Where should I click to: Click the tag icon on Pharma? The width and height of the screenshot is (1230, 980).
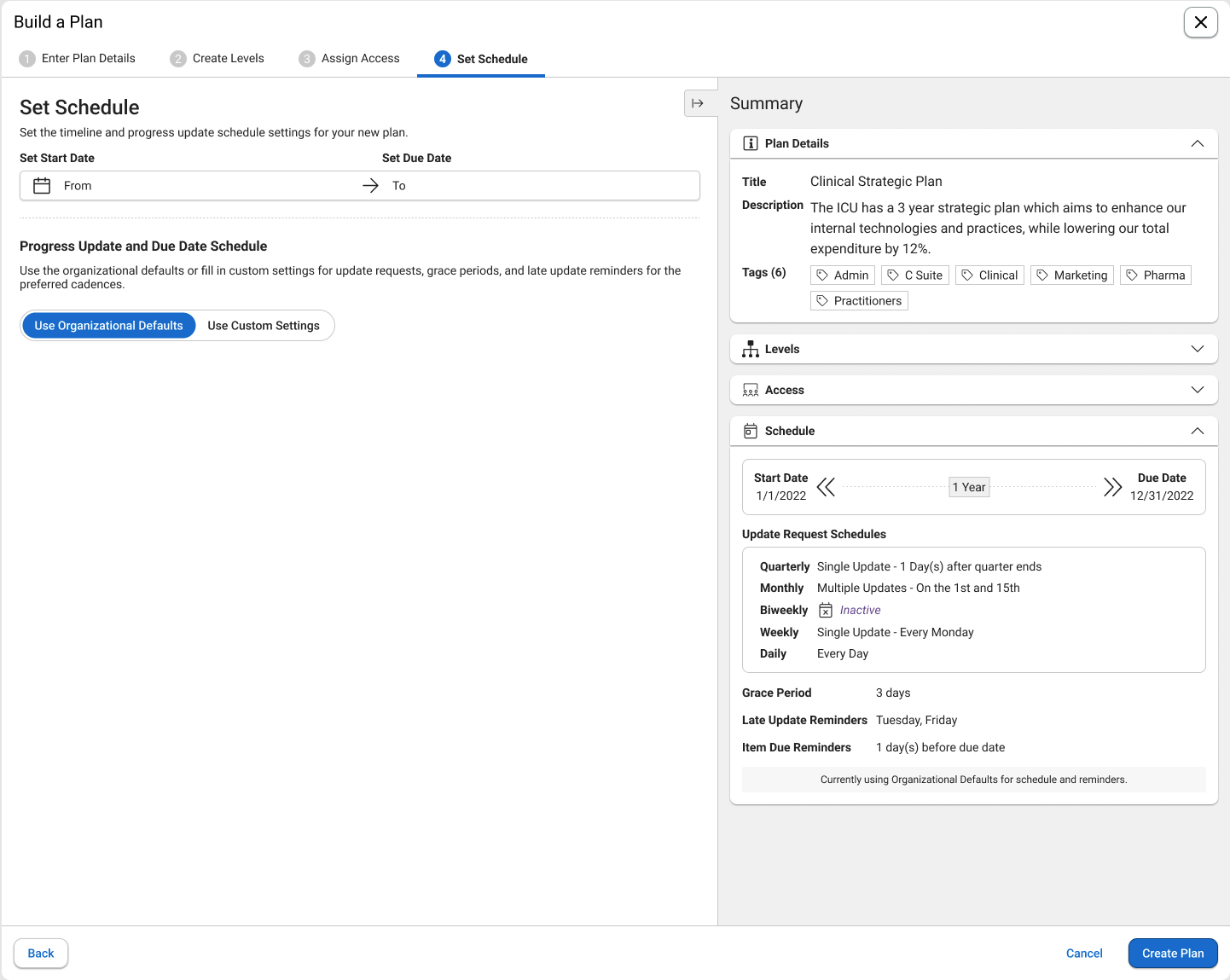[1132, 275]
